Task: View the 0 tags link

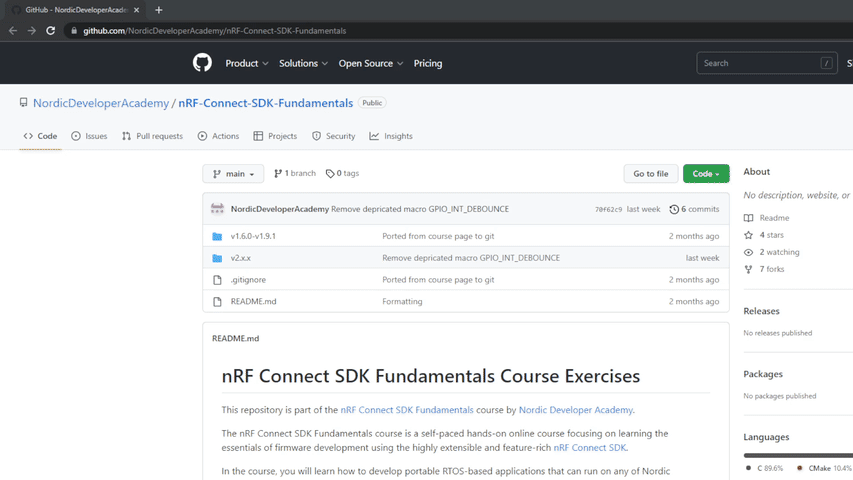Action: (342, 173)
